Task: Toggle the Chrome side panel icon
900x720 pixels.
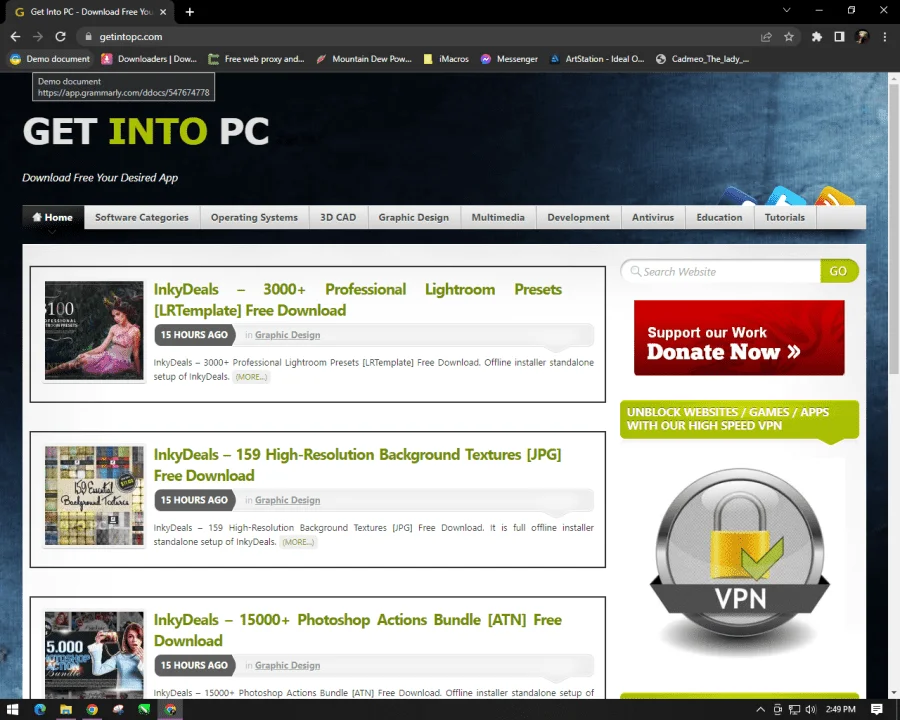Action: [x=839, y=37]
